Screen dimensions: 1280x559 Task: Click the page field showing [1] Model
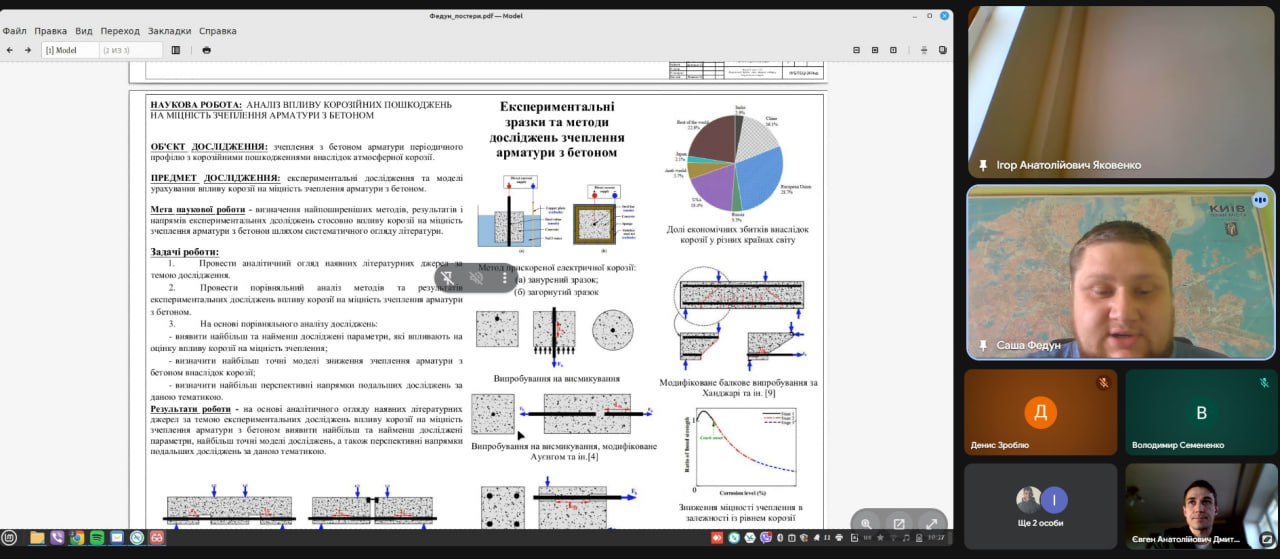[70, 50]
